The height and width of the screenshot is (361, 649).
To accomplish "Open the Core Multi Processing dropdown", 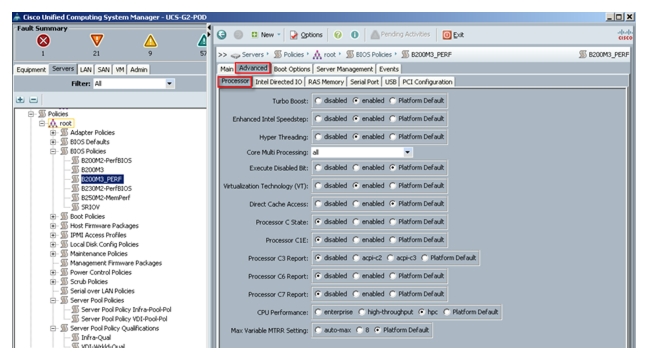I will coord(408,152).
